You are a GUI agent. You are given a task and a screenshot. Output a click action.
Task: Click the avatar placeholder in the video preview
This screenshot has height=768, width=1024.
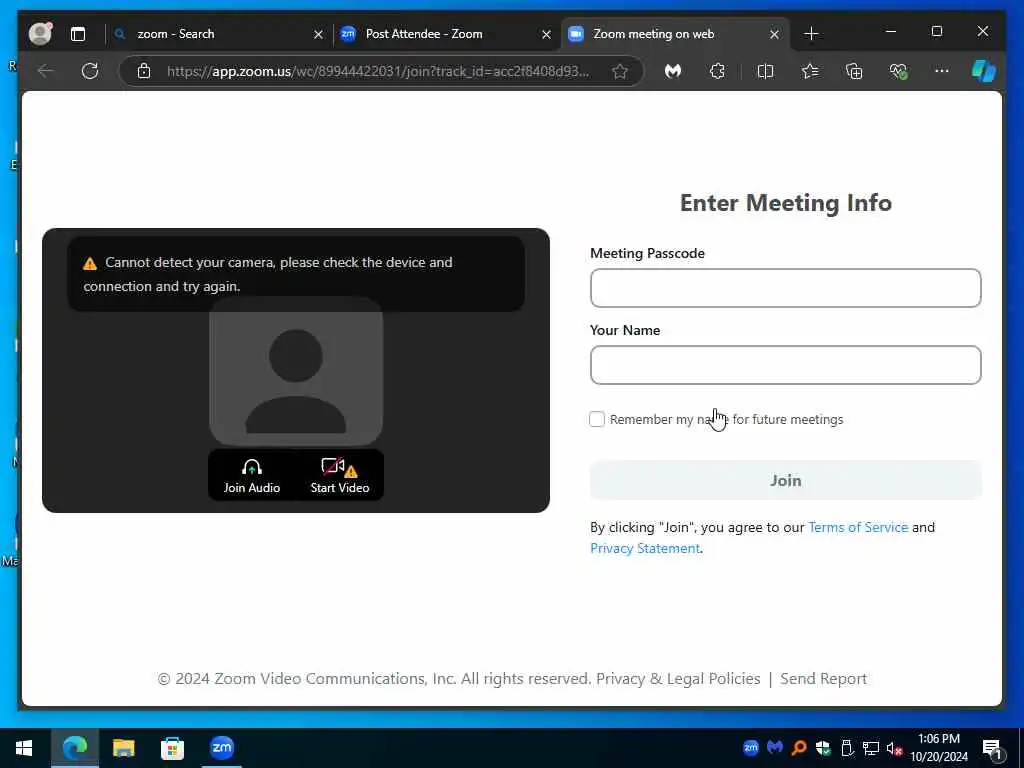(x=296, y=372)
